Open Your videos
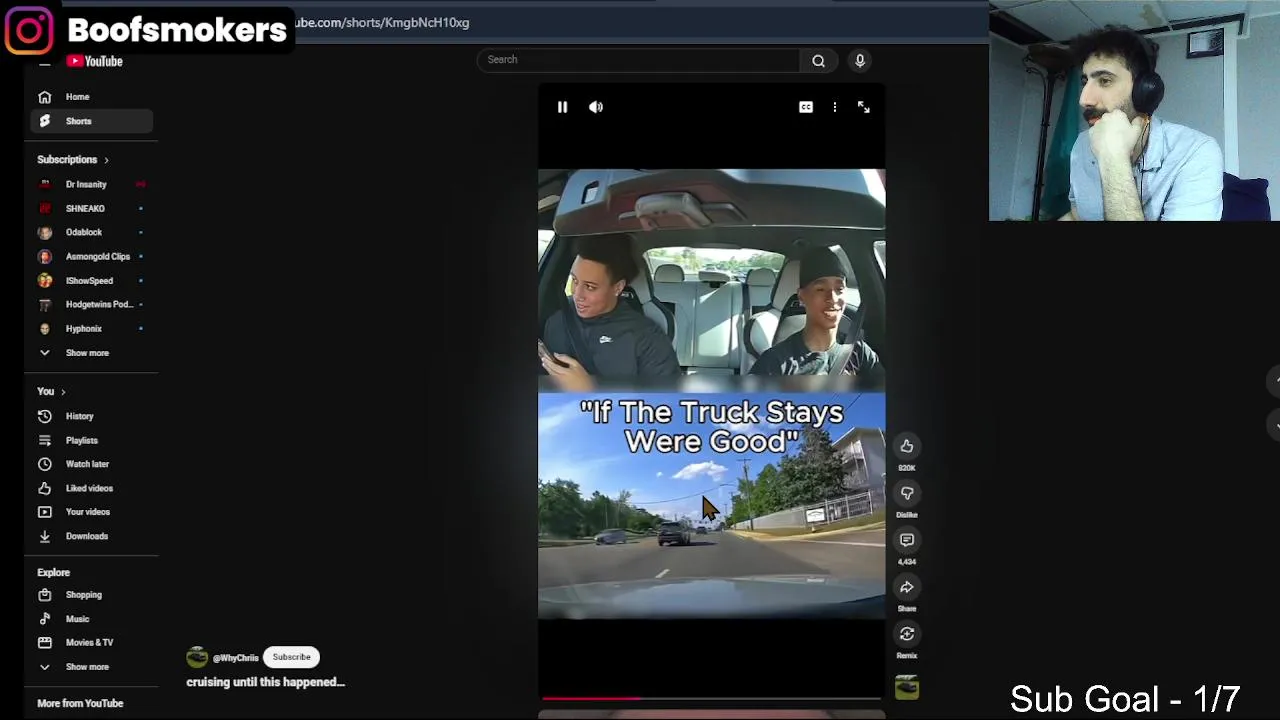This screenshot has height=720, width=1280. (88, 512)
